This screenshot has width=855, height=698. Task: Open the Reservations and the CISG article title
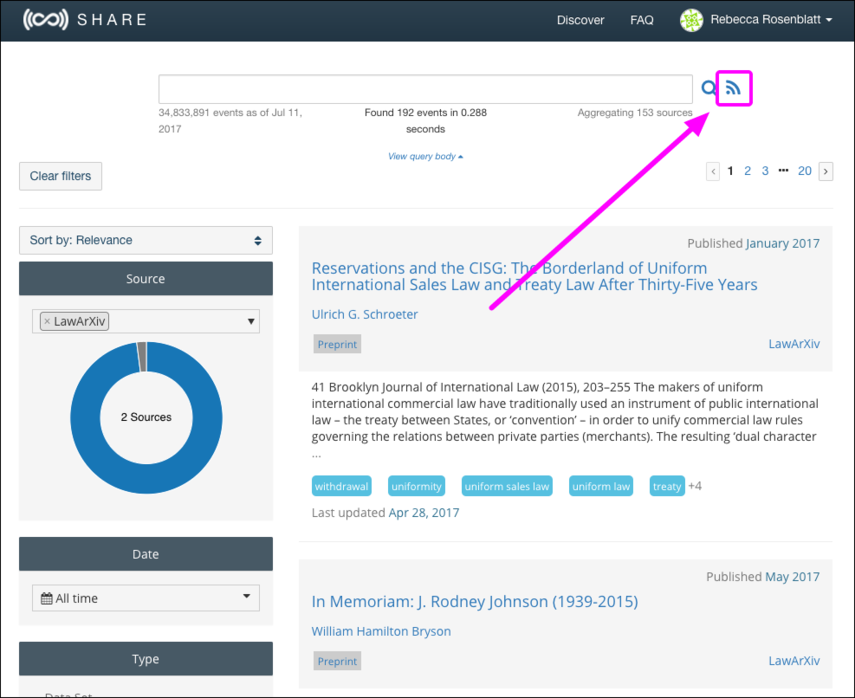[x=534, y=276]
